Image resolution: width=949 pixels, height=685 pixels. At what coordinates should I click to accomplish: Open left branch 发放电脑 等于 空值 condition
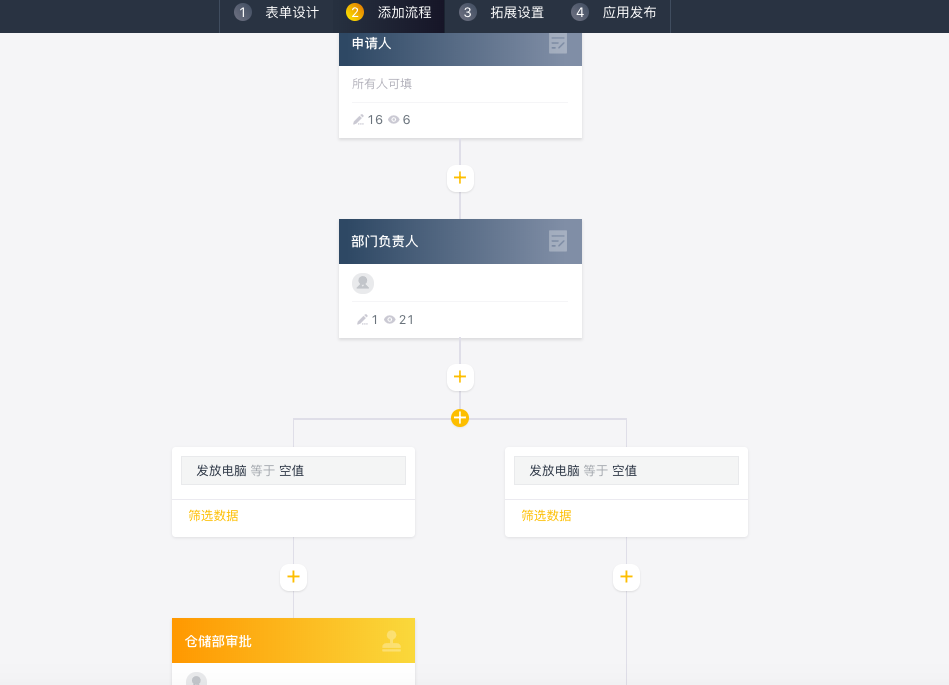pos(293,471)
